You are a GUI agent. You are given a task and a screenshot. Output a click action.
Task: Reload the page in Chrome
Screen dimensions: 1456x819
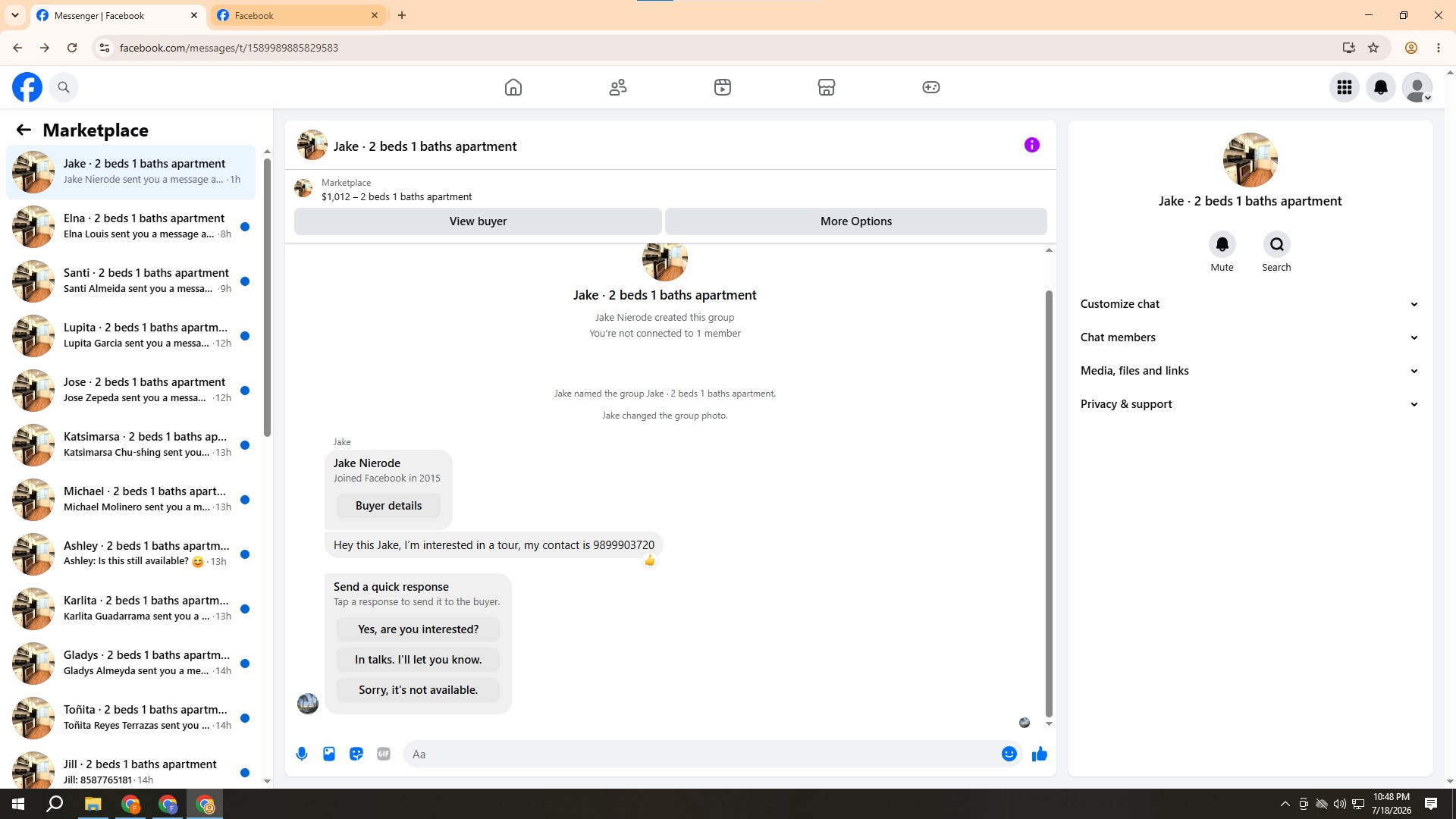click(x=72, y=48)
